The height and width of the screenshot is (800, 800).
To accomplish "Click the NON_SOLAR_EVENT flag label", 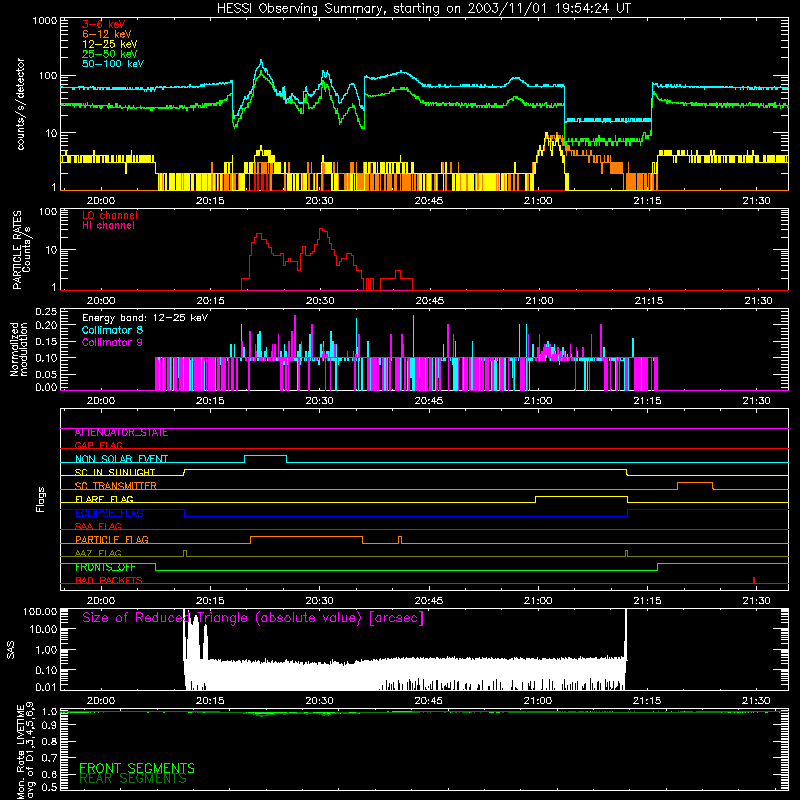I will (121, 459).
